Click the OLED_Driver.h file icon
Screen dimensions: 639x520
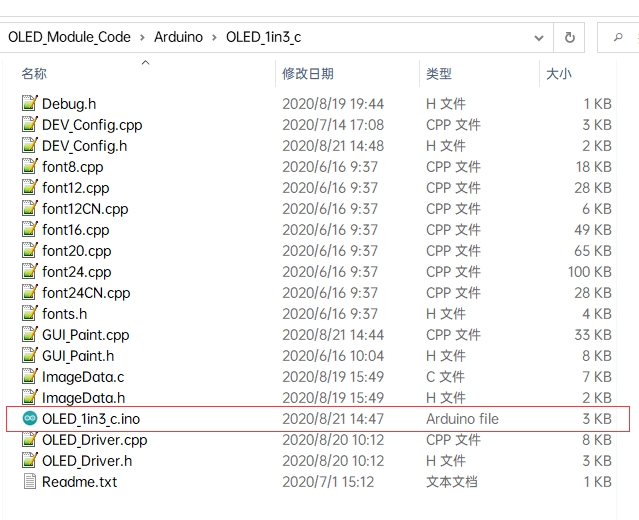[30, 461]
